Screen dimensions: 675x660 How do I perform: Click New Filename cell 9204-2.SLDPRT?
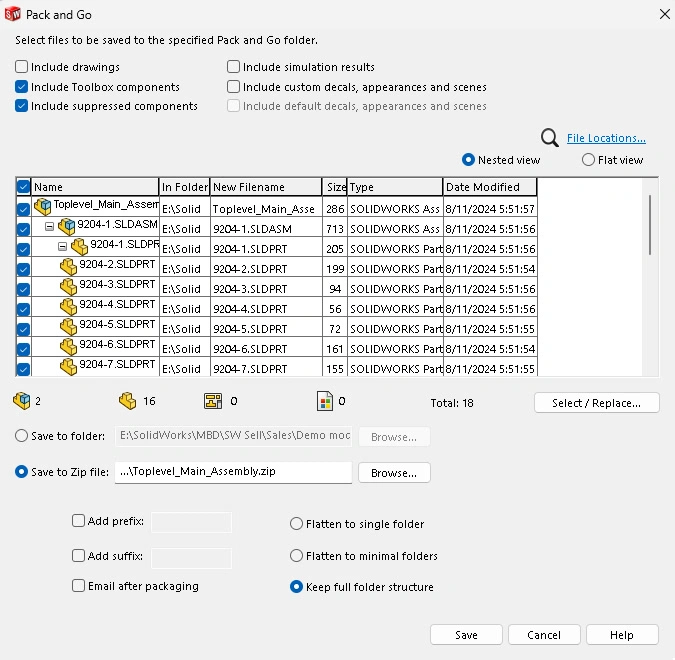[266, 269]
